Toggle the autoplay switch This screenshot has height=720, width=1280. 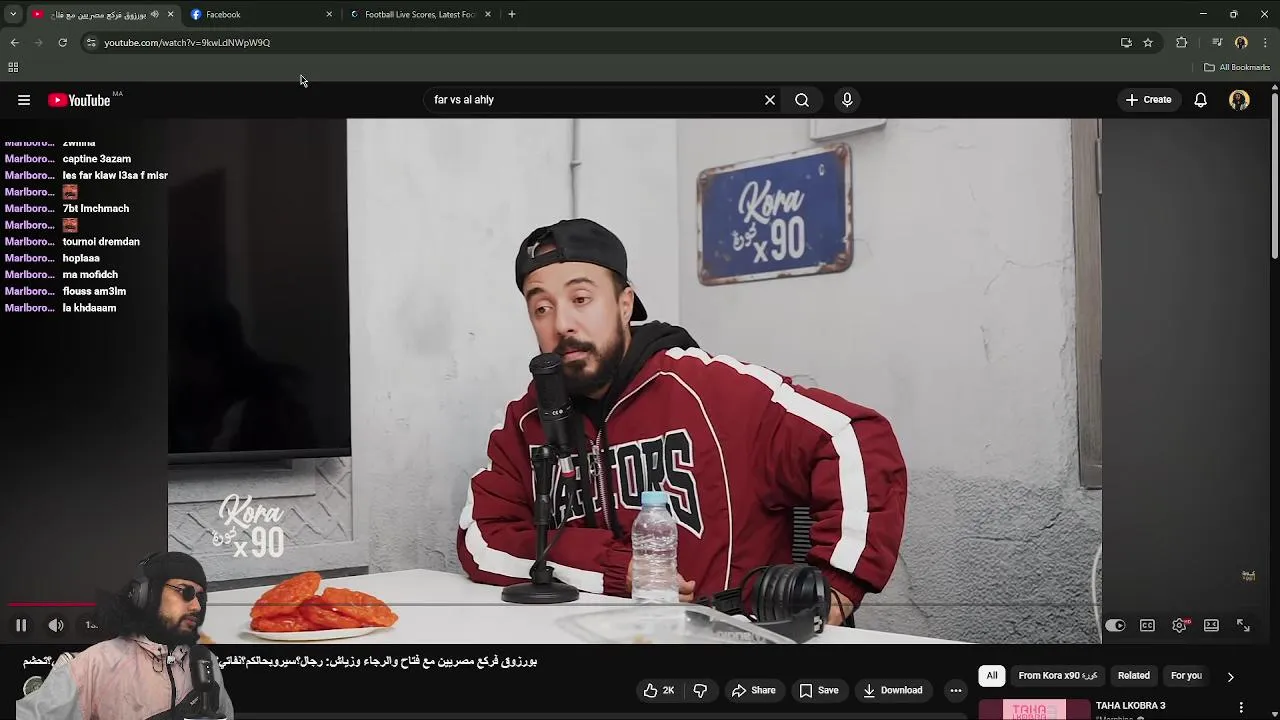[x=1115, y=625]
